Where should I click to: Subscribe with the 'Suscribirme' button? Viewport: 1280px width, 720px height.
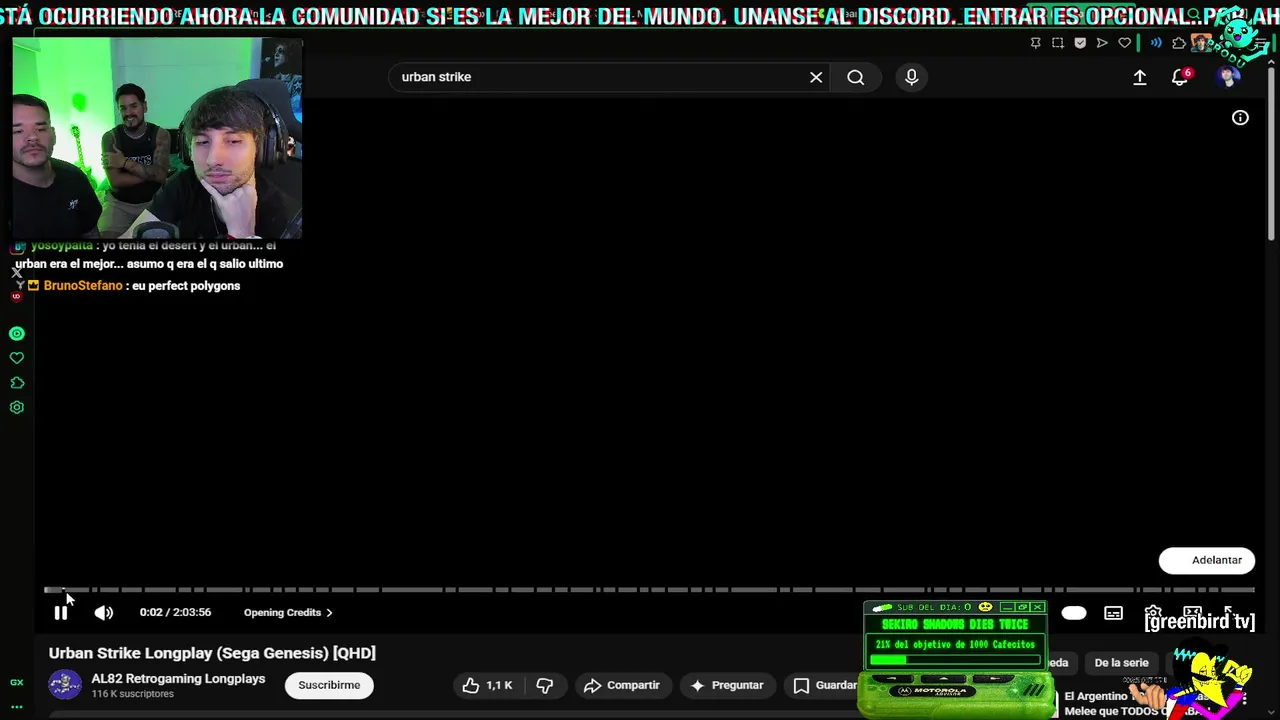click(x=329, y=685)
